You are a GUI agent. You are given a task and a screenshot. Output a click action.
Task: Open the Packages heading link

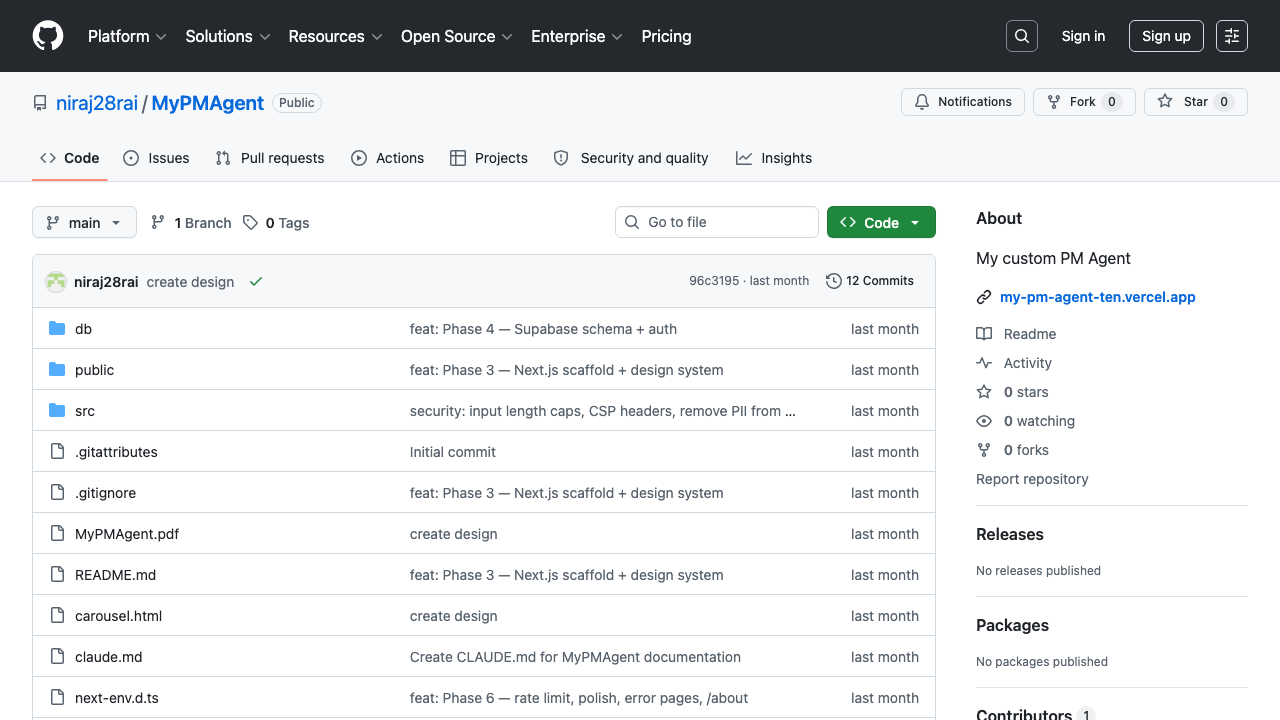point(1012,625)
